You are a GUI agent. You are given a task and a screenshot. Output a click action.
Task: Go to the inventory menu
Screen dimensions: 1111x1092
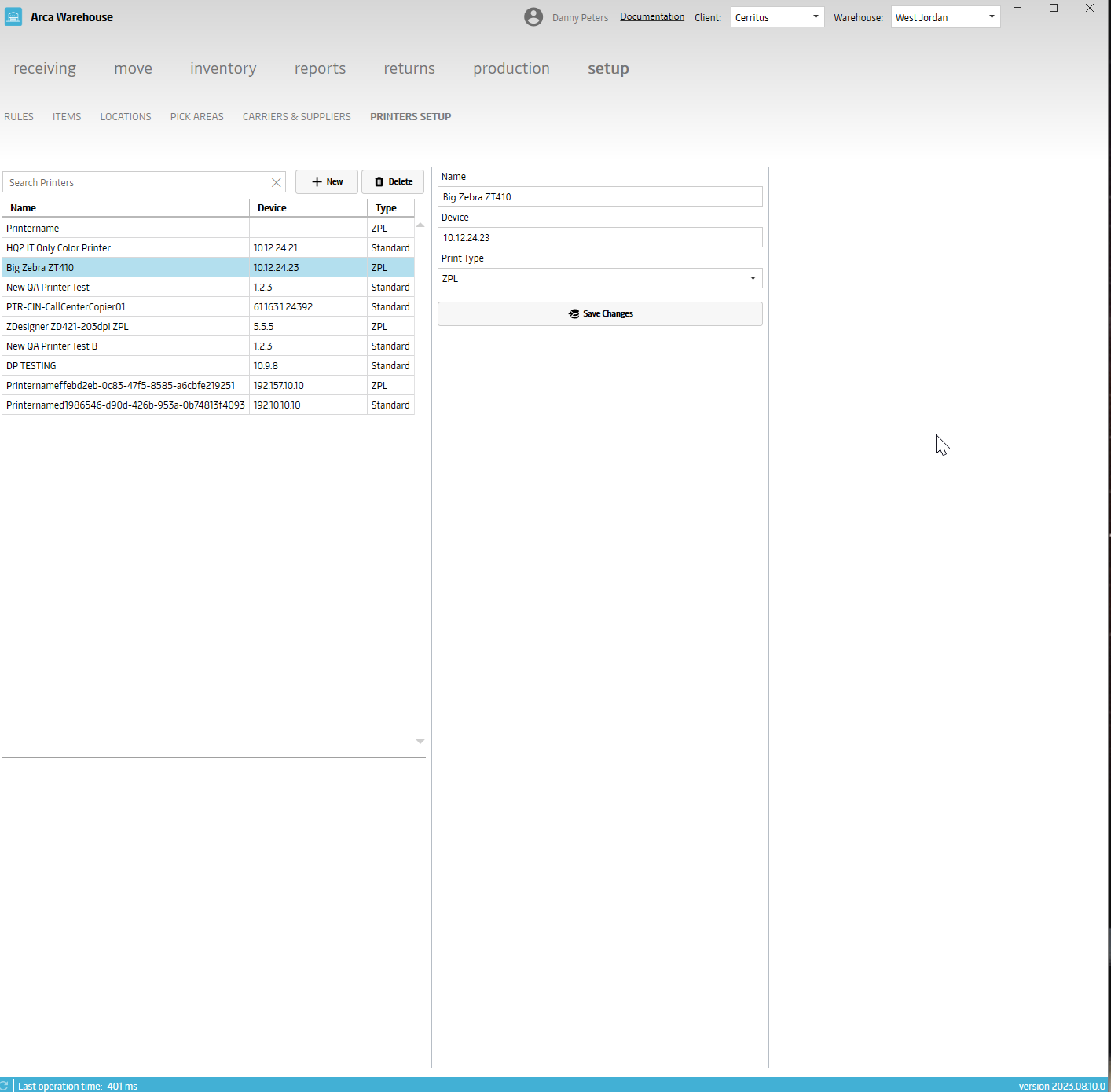(223, 68)
